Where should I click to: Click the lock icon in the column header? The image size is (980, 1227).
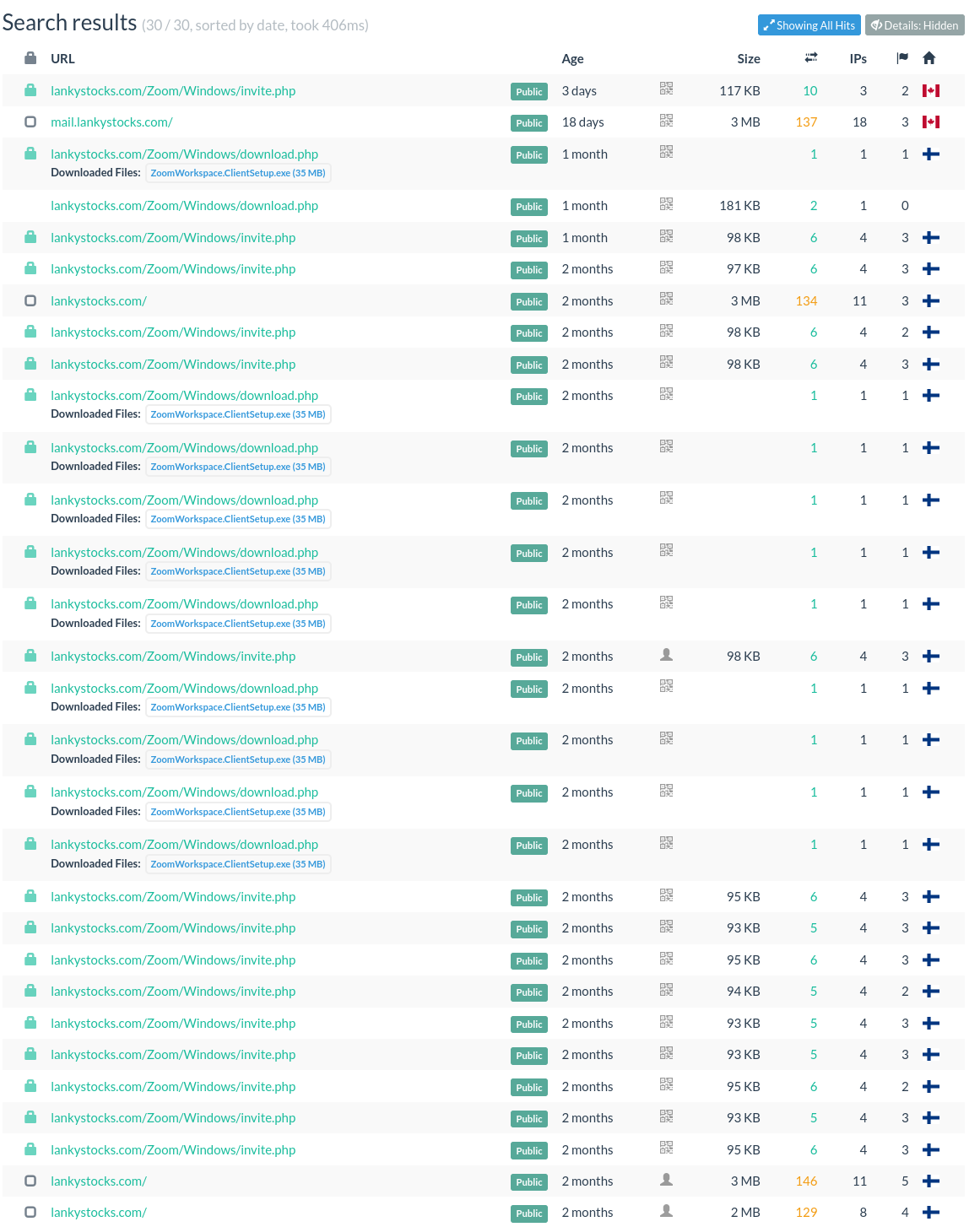tap(30, 58)
